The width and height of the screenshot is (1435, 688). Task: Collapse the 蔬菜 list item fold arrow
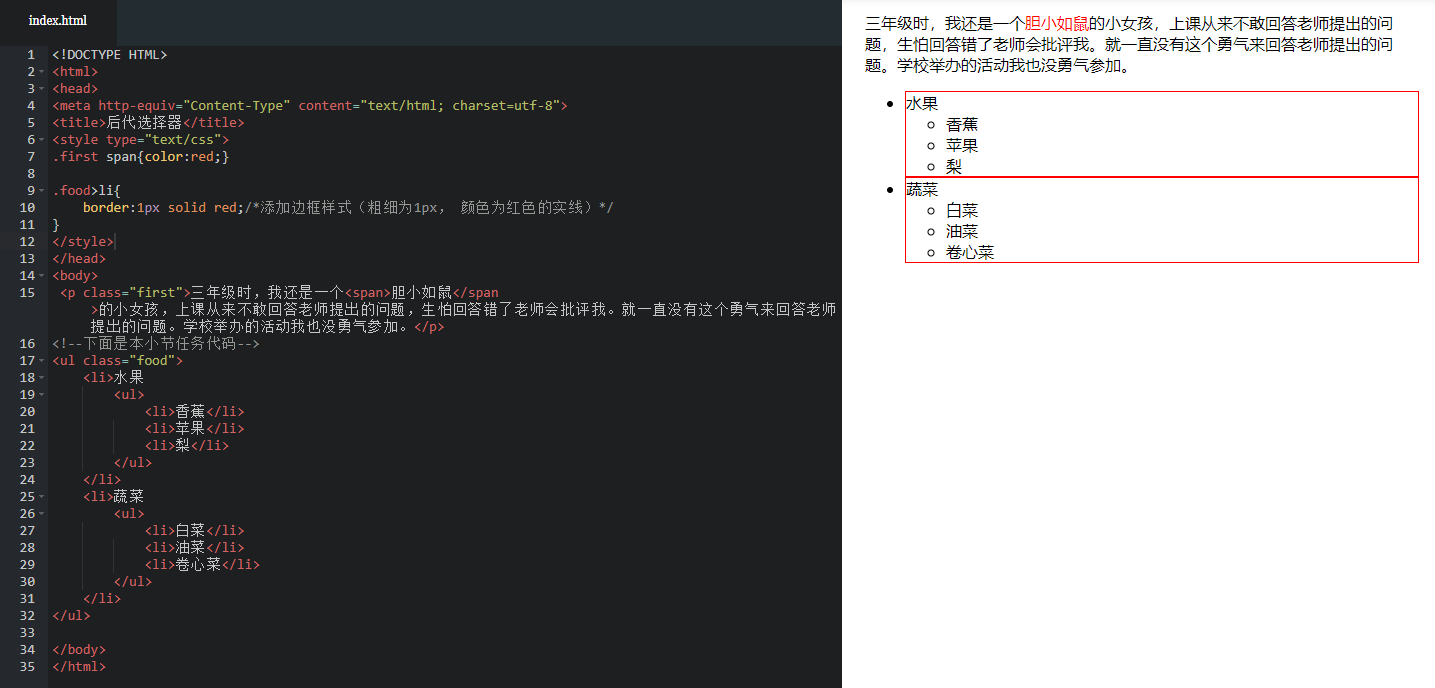[41, 496]
